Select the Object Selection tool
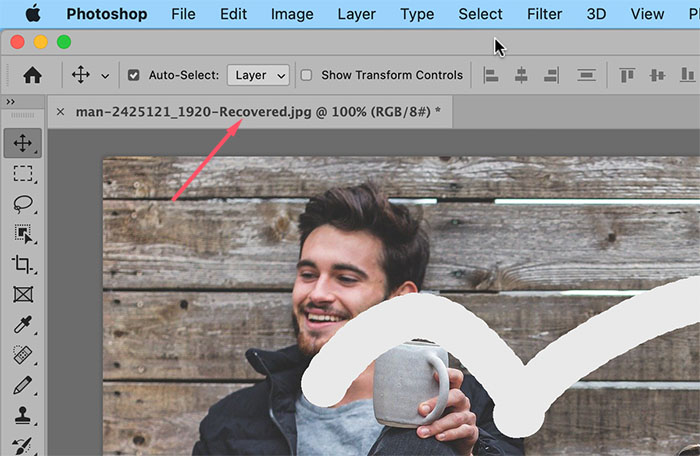The image size is (700, 456). 23,234
